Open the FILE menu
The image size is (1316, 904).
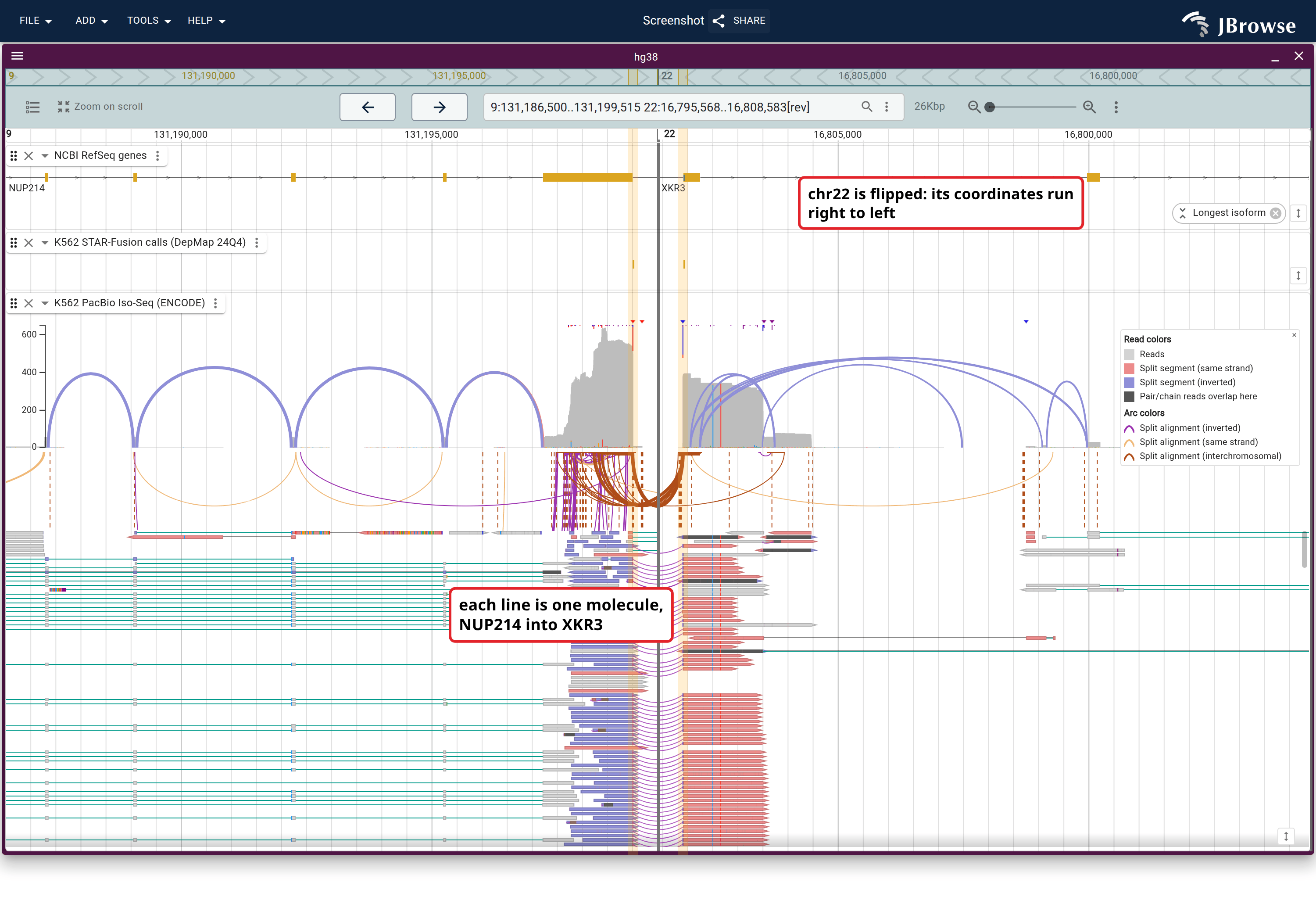click(36, 20)
